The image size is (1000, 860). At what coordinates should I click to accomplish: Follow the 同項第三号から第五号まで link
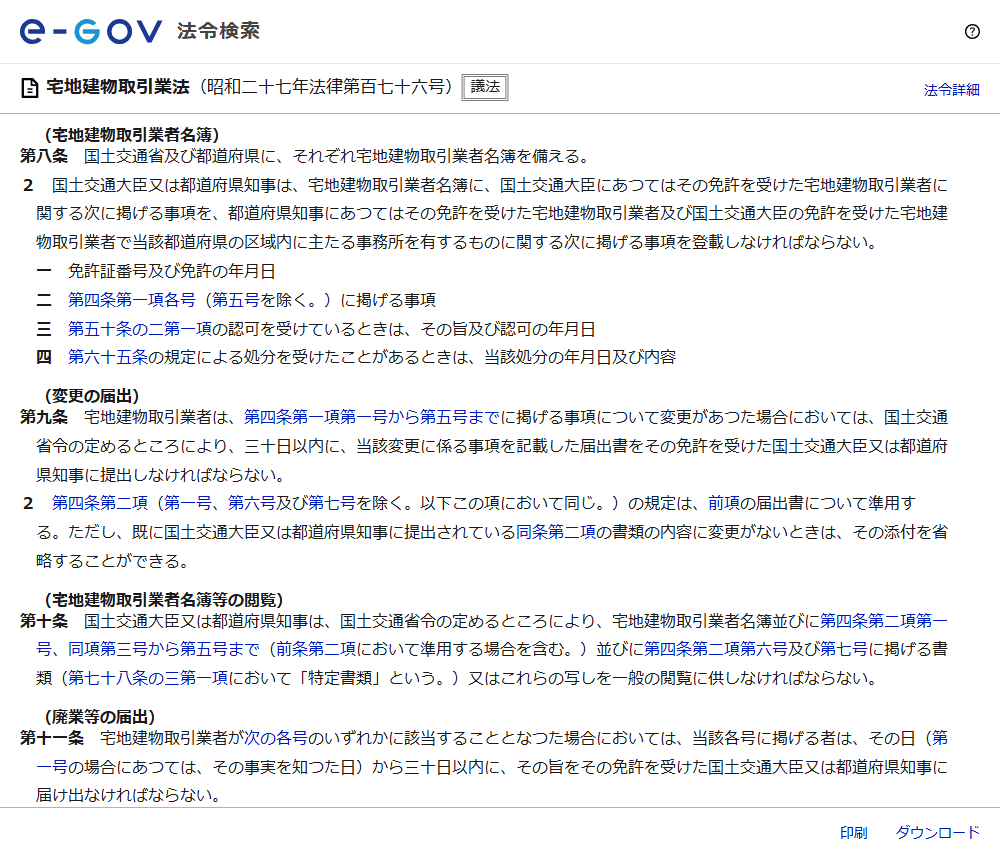pyautogui.click(x=164, y=649)
